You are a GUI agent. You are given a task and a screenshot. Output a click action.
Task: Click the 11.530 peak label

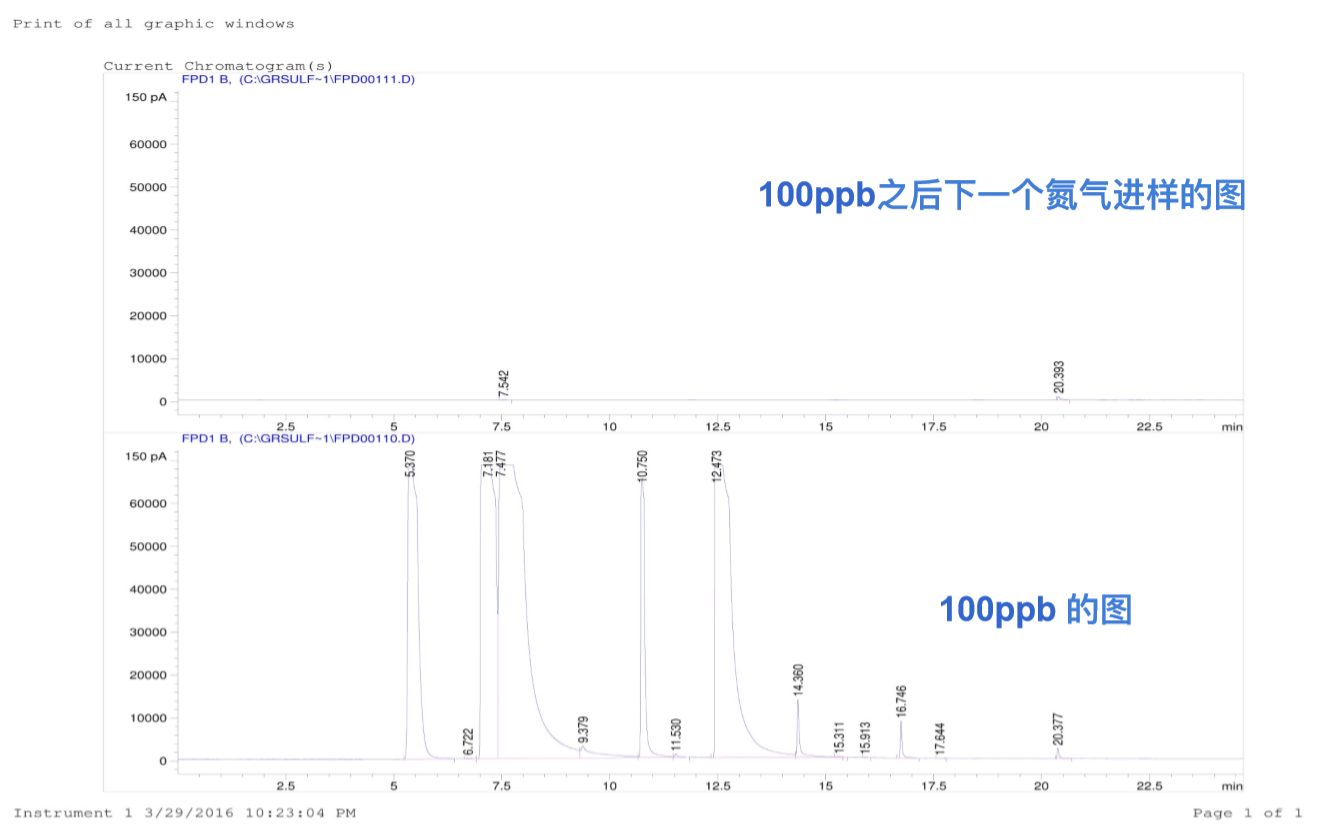pos(676,735)
